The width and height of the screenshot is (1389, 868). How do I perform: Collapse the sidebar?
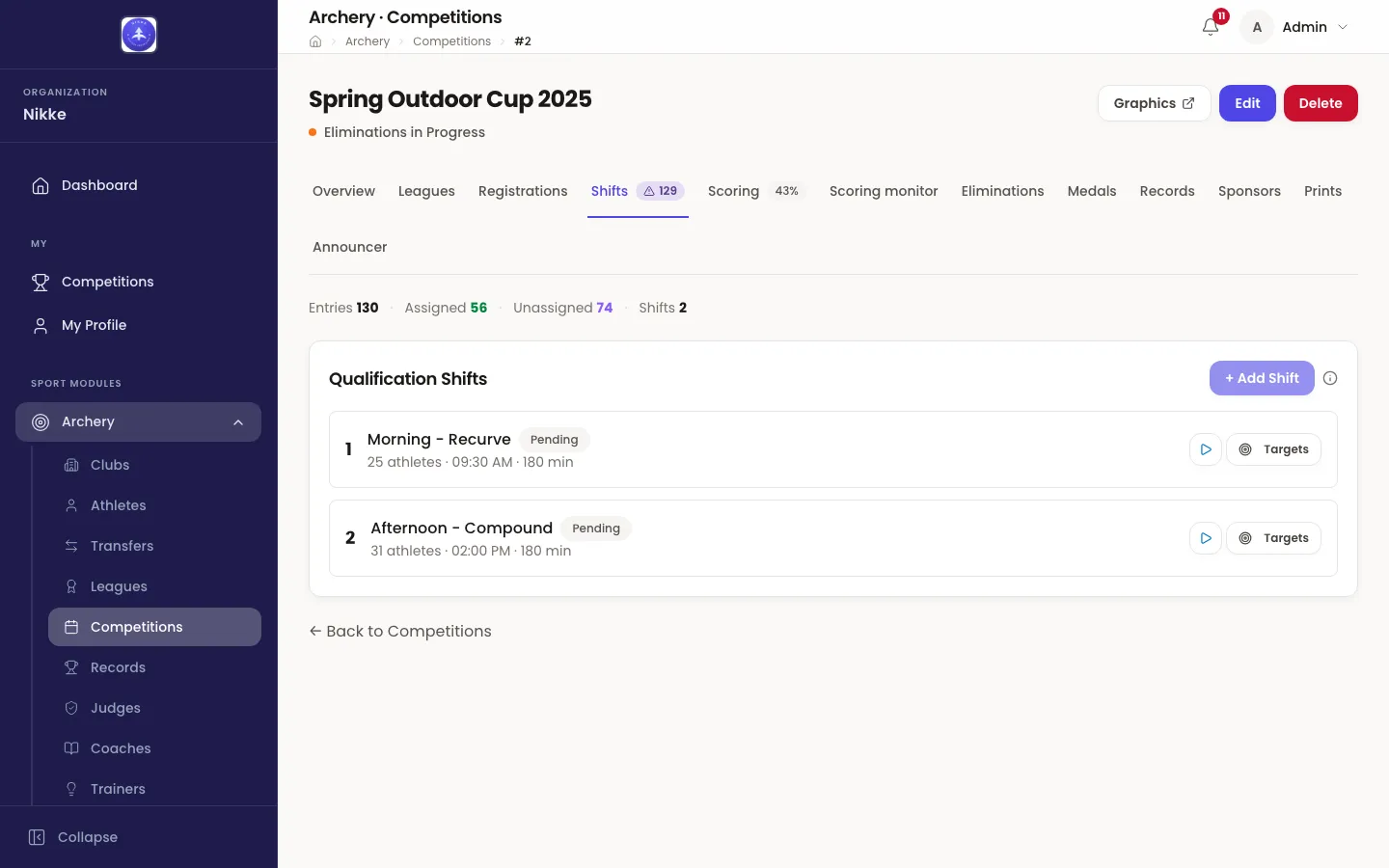[73, 837]
